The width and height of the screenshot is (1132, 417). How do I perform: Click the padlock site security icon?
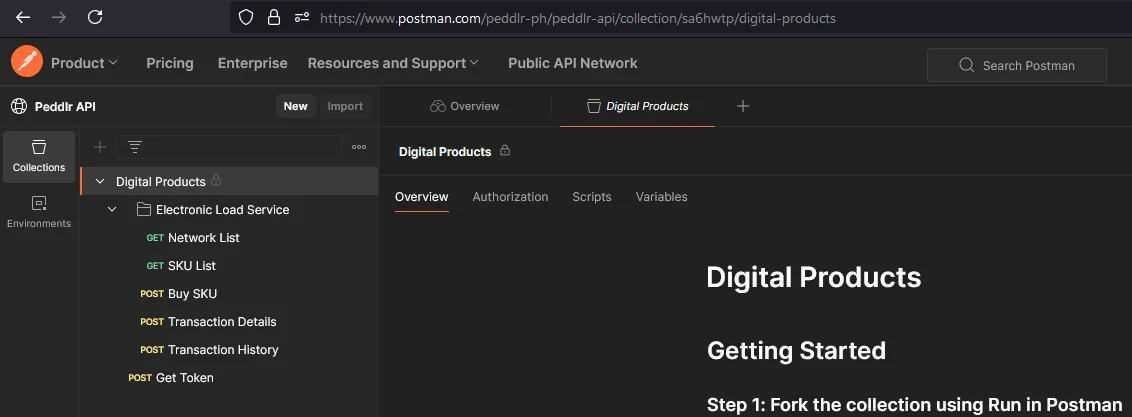pos(274,17)
